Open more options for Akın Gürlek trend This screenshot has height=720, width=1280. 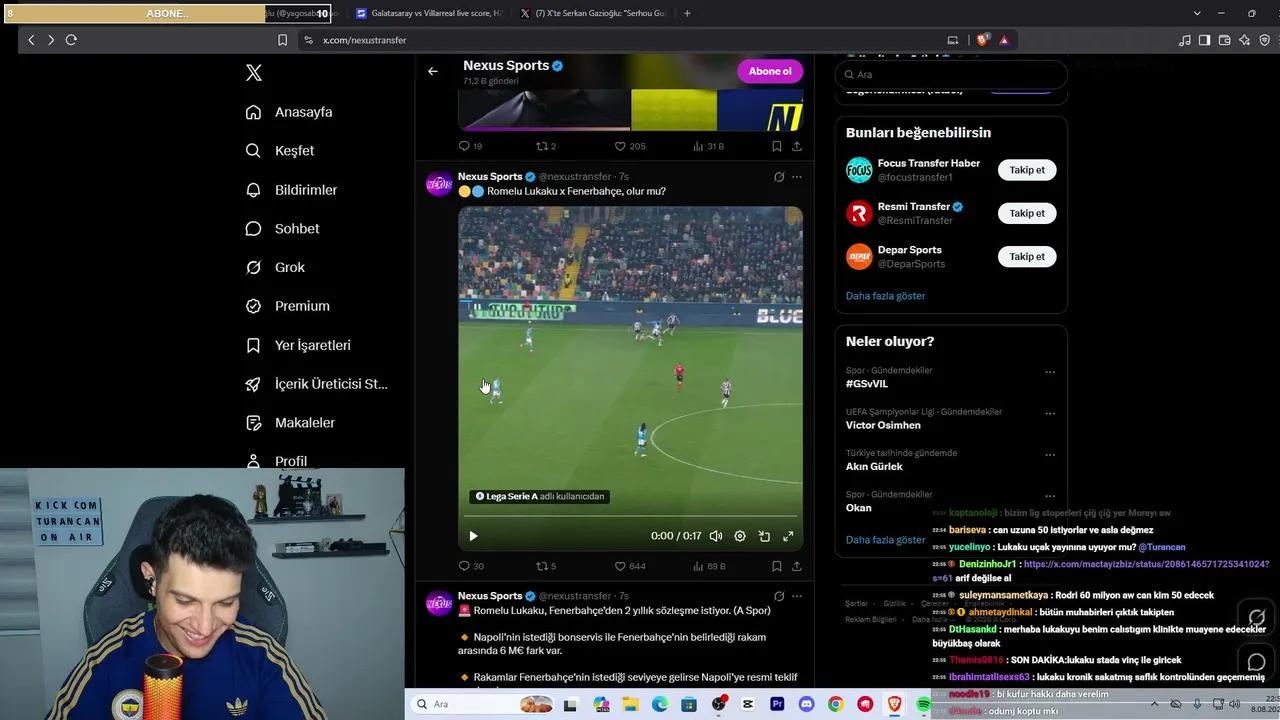(1050, 454)
